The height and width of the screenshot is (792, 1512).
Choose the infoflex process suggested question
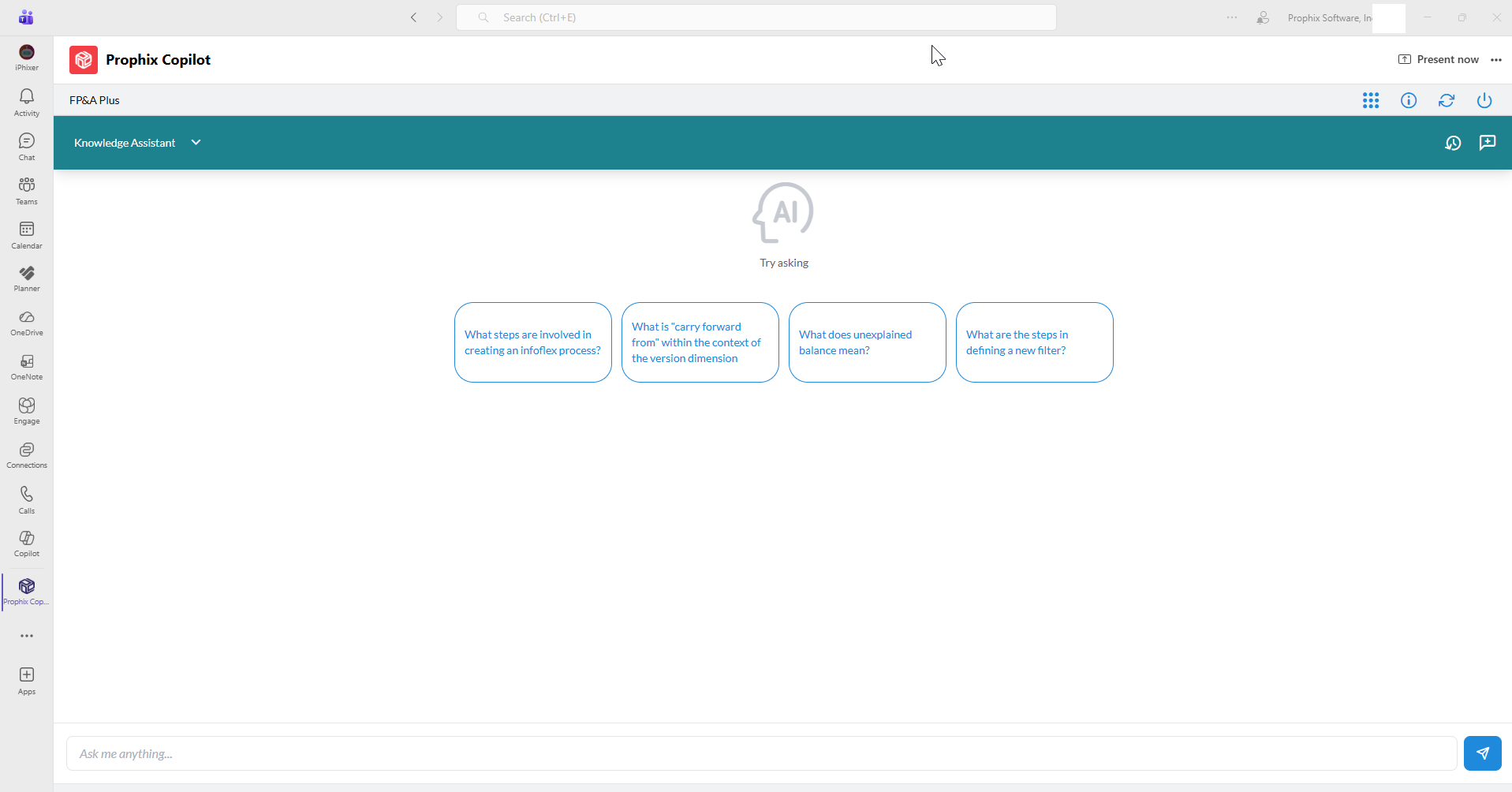click(x=532, y=342)
